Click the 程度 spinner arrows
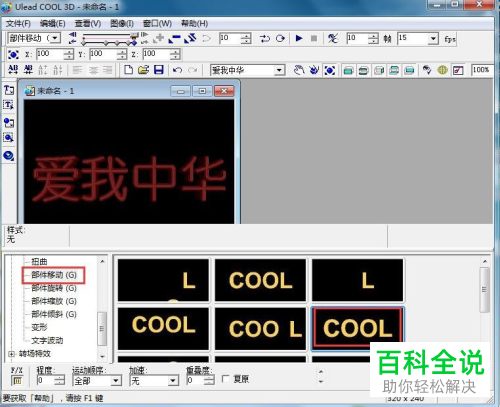500x407 pixels. (60, 380)
